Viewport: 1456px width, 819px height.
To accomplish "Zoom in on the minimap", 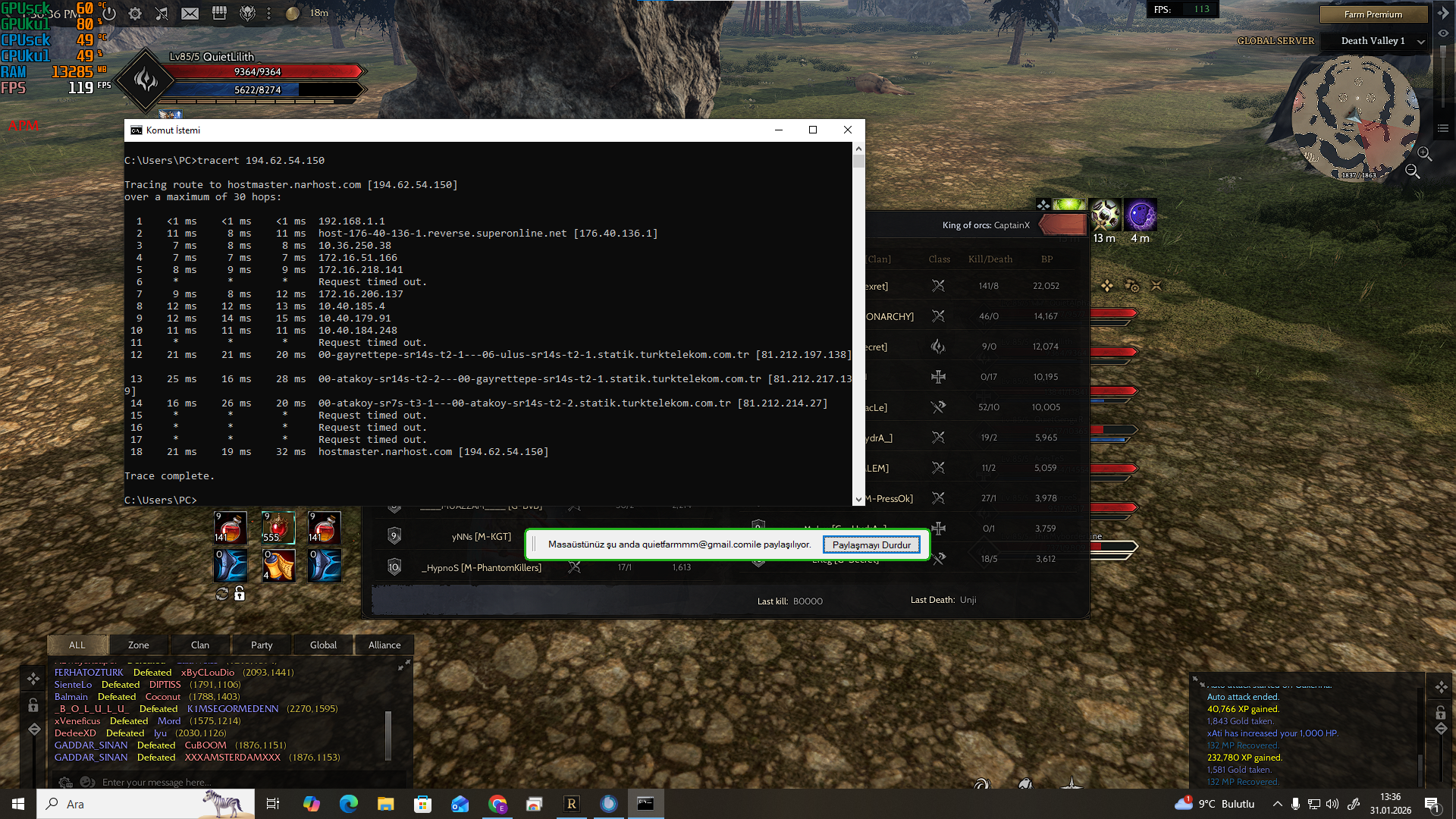I will tap(1425, 154).
